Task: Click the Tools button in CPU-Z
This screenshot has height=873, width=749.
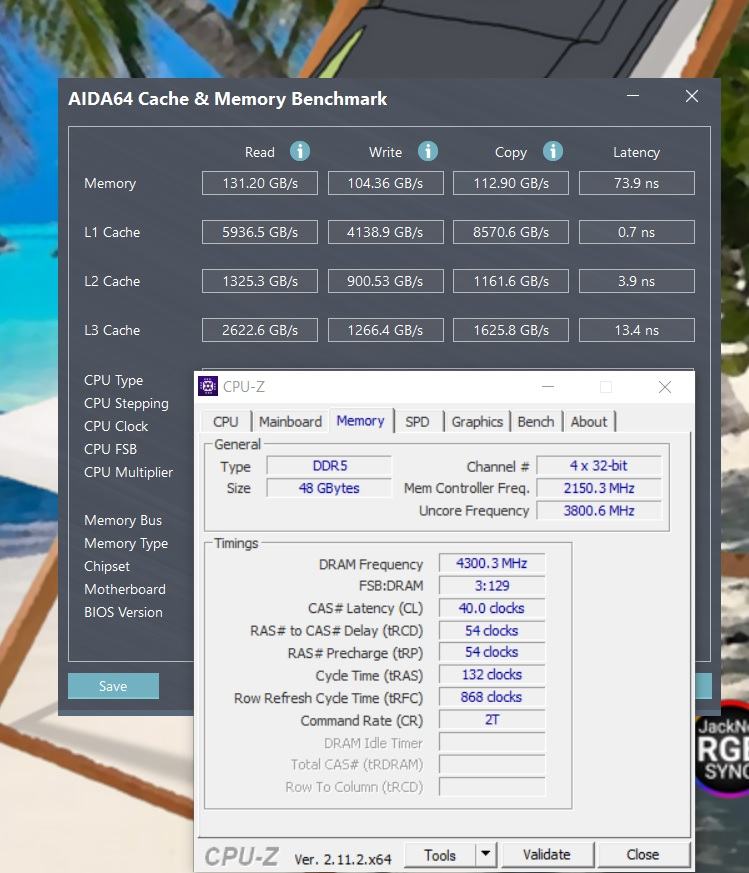Action: pos(440,855)
